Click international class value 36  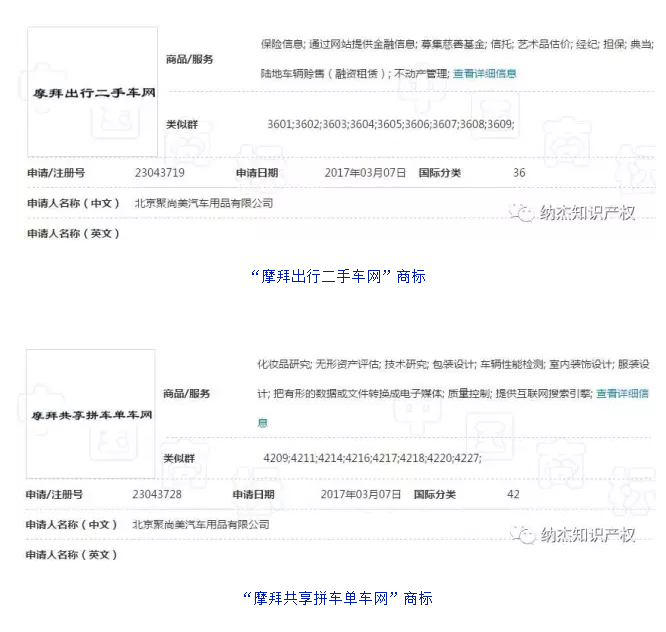pos(519,173)
